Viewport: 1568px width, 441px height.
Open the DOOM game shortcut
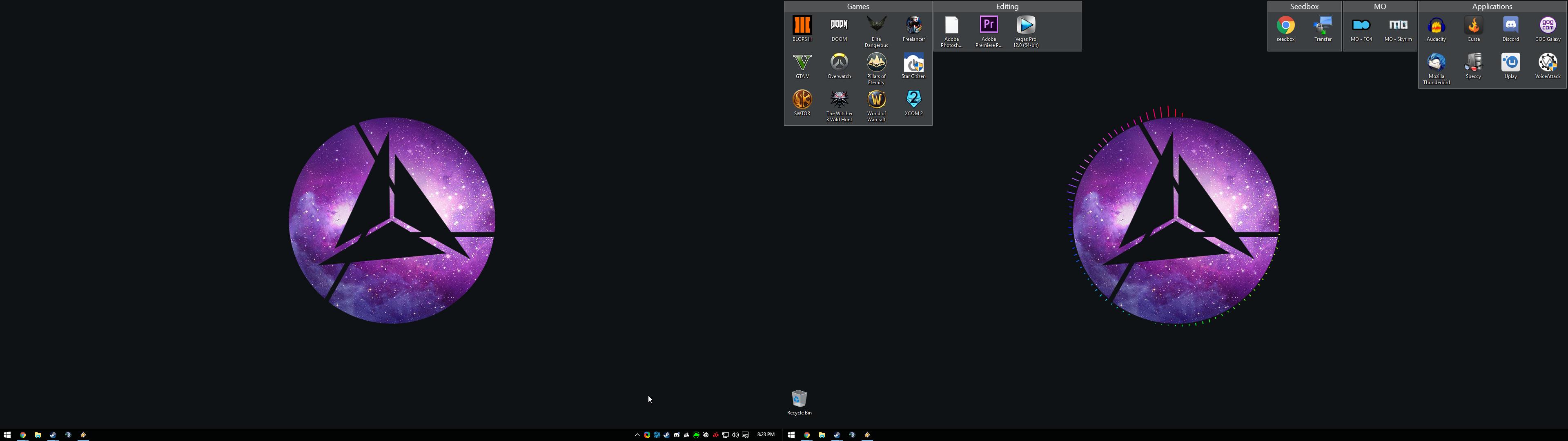pos(840,29)
